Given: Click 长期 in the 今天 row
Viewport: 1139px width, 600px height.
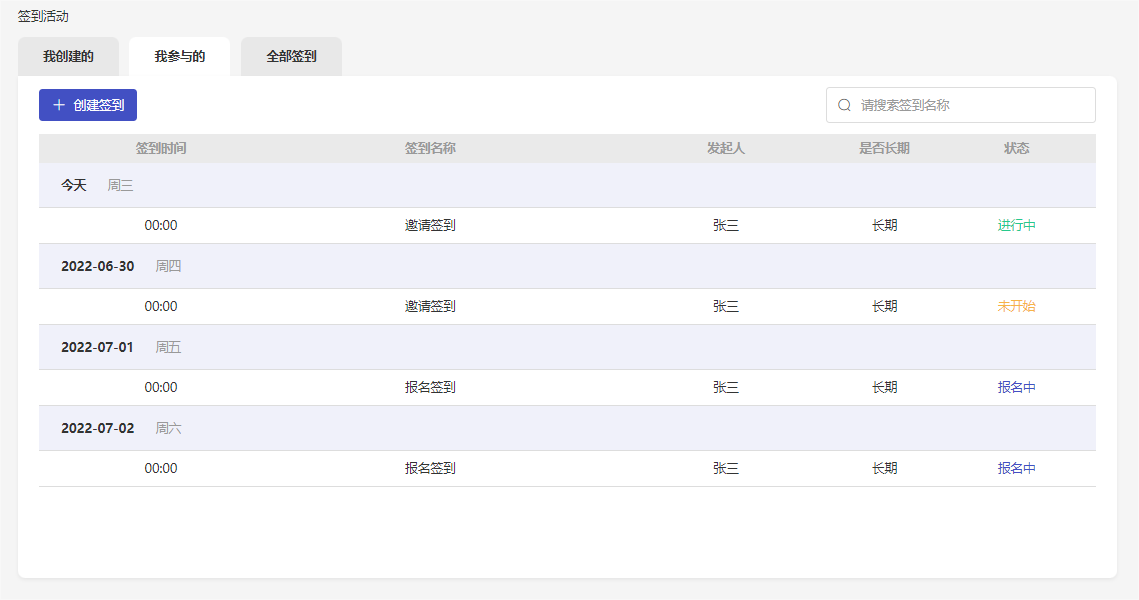Looking at the screenshot, I should click(884, 226).
